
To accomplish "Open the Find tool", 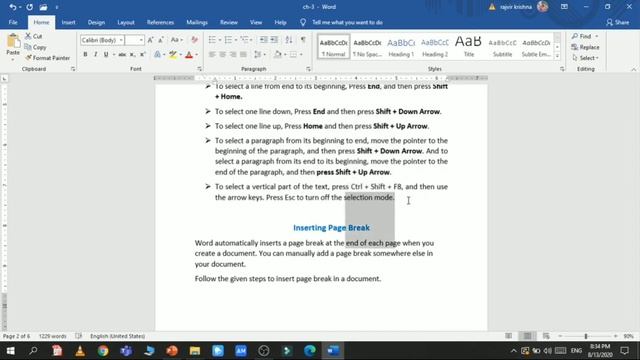I will pos(582,36).
